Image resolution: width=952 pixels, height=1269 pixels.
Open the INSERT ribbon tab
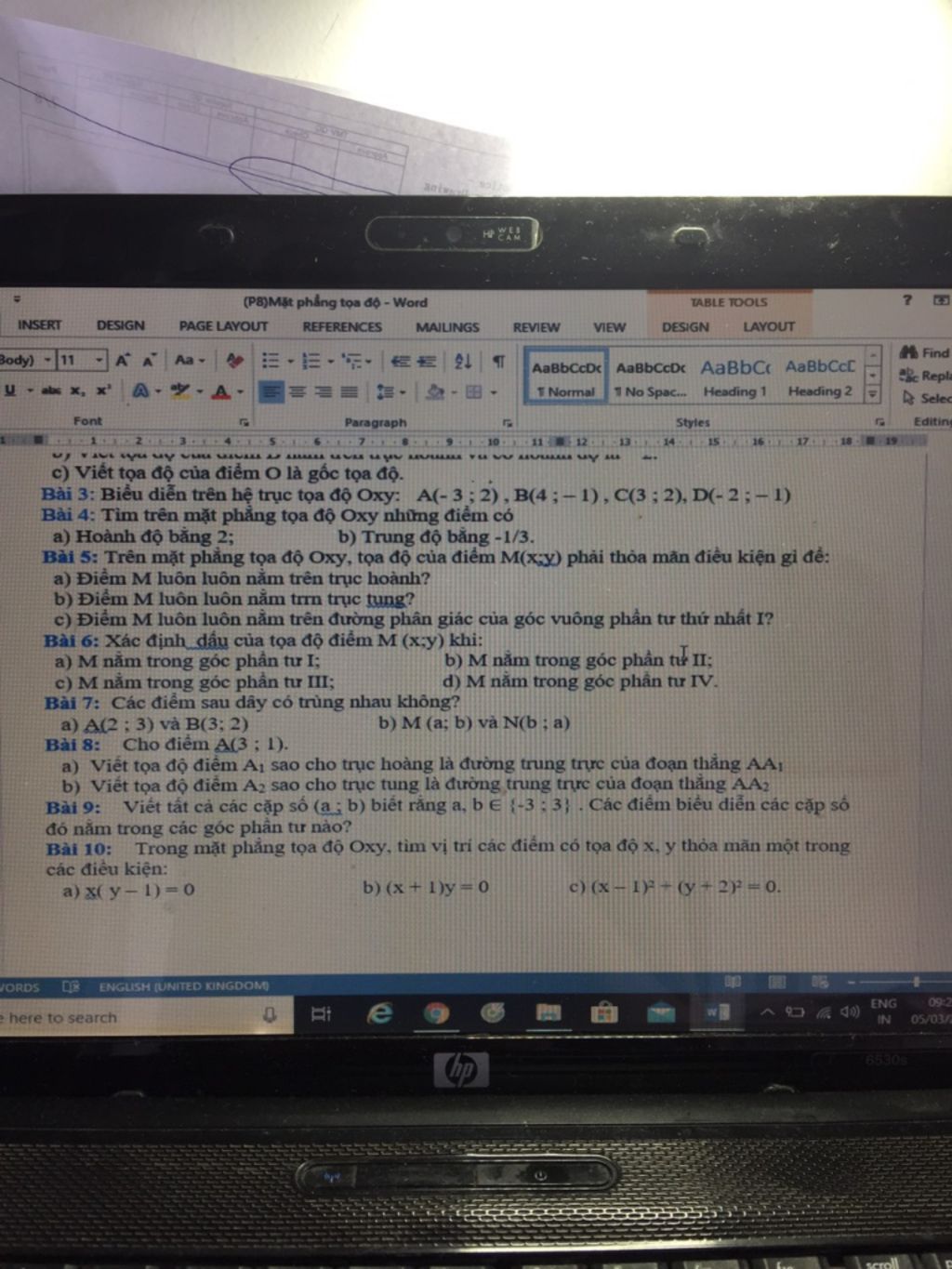pyautogui.click(x=40, y=325)
